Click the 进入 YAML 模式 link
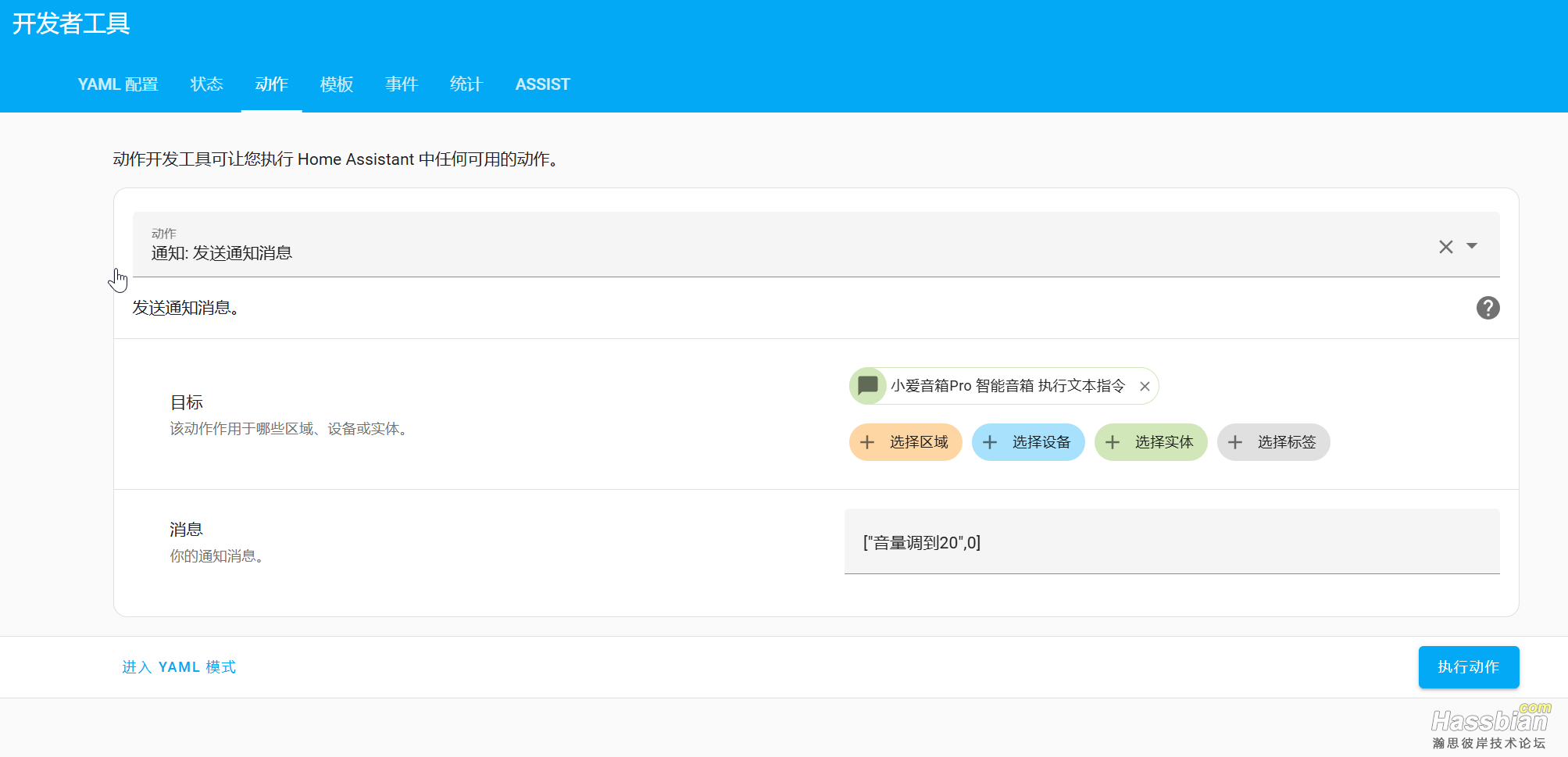 179,667
